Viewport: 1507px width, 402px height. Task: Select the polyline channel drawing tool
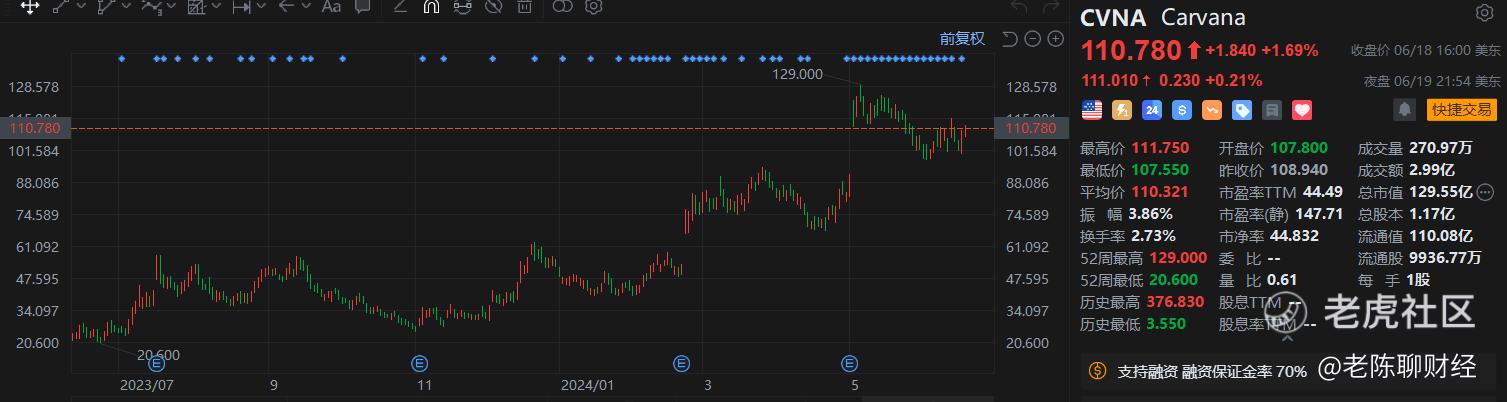pyautogui.click(x=105, y=7)
